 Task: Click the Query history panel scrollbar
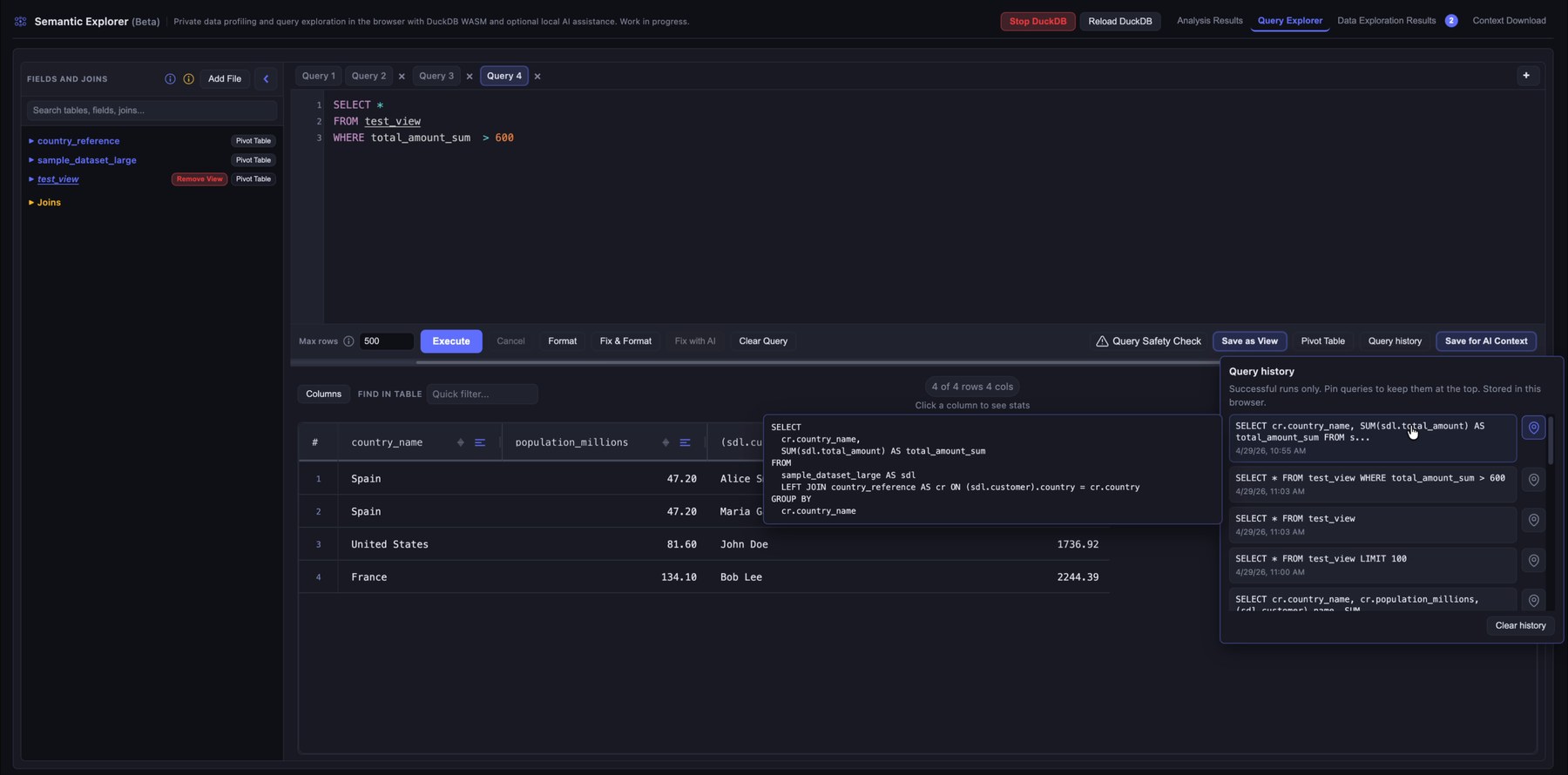1551,441
